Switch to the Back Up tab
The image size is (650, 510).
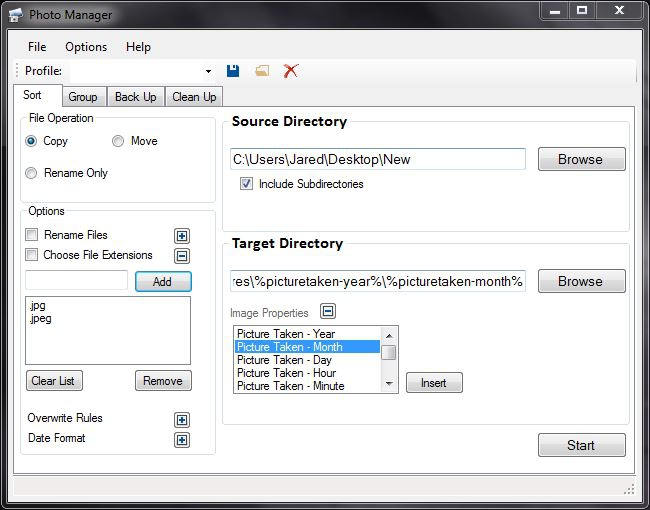coord(136,97)
